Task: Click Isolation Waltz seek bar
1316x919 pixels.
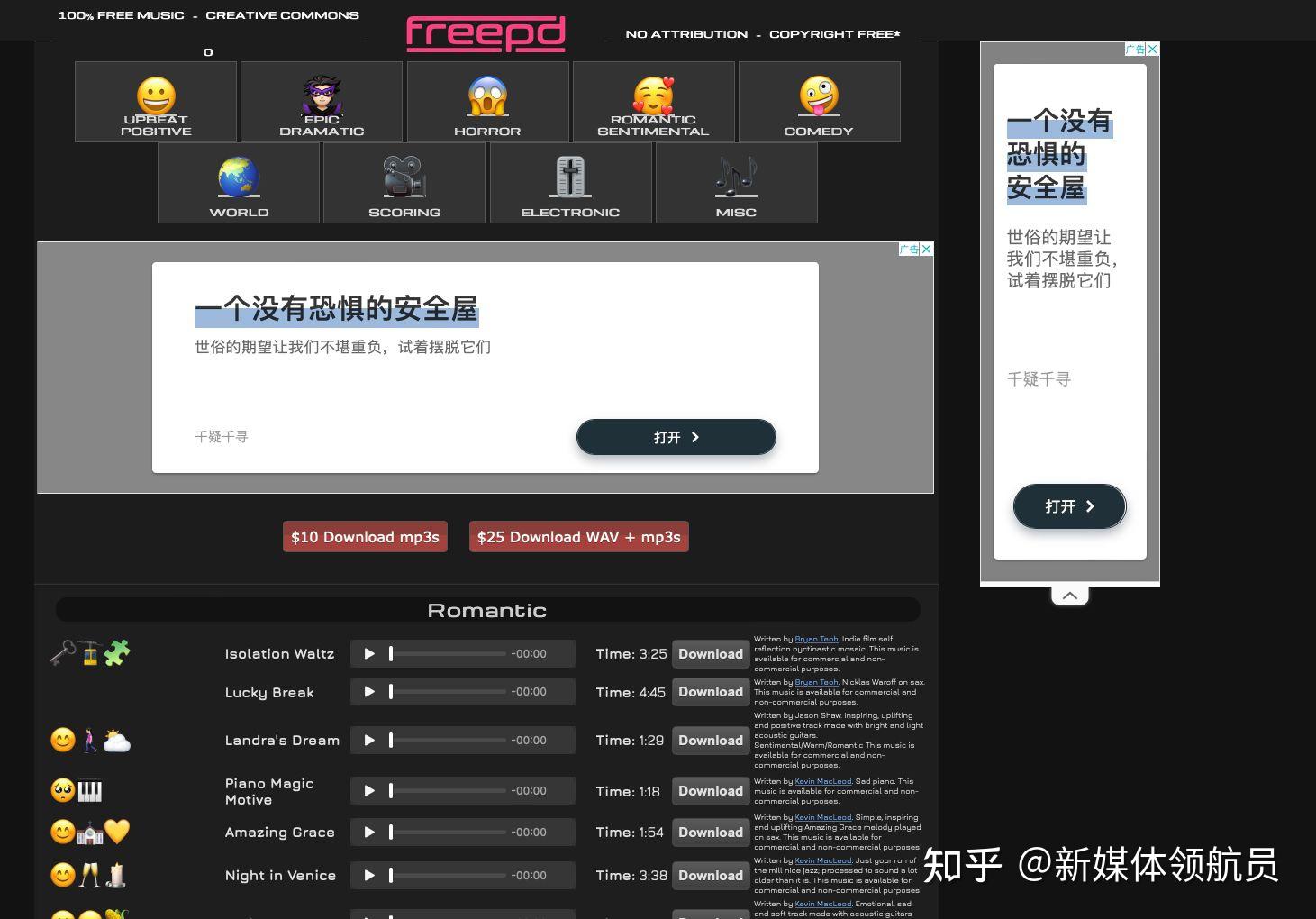Action: 448,654
